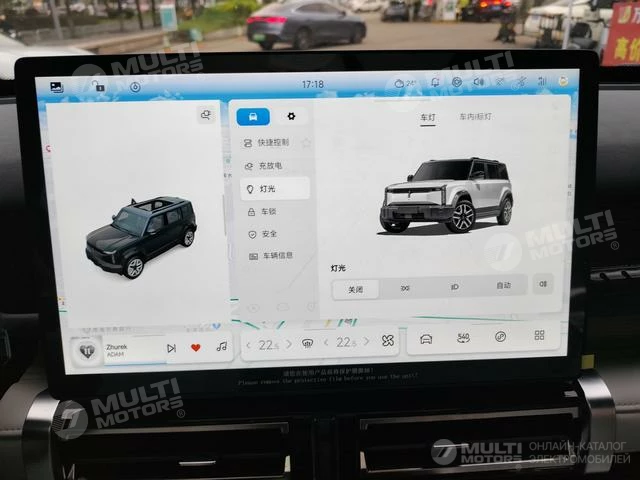The width and height of the screenshot is (640, 480).
Task: Tap the heart favorite icon
Action: point(196,347)
